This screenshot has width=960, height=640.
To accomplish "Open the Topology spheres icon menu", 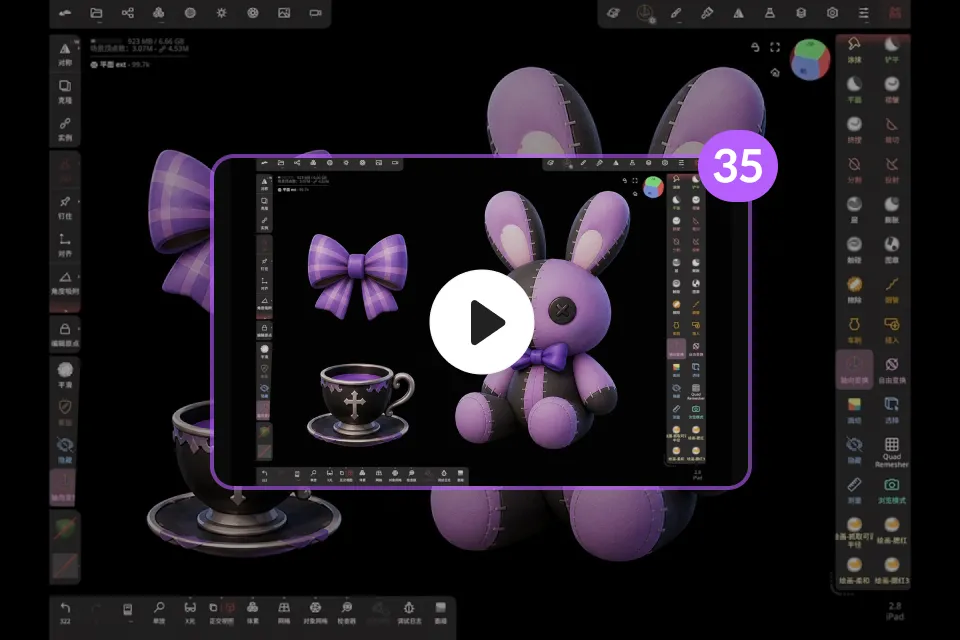I will [159, 13].
